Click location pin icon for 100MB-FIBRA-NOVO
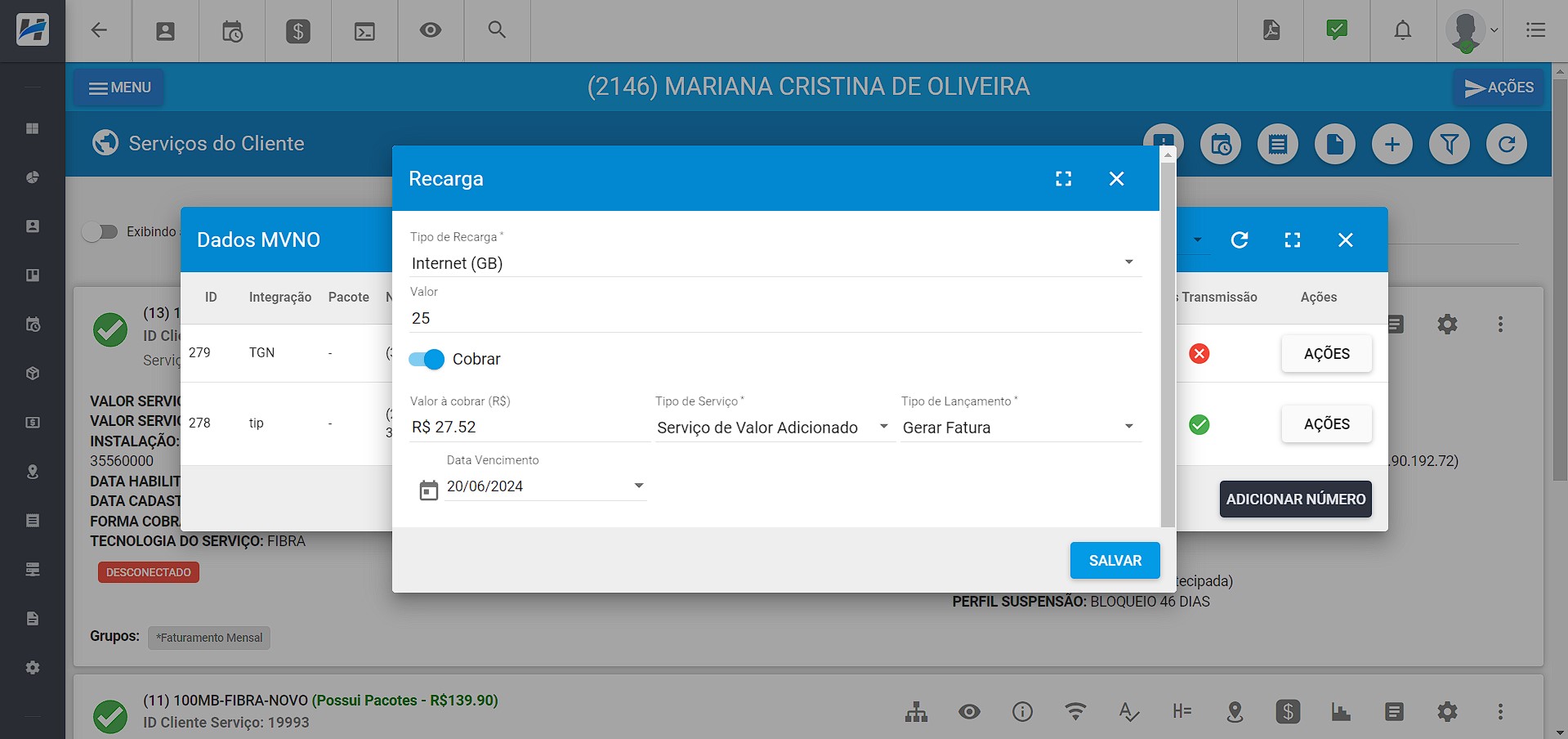The image size is (1568, 739). pos(1235,712)
